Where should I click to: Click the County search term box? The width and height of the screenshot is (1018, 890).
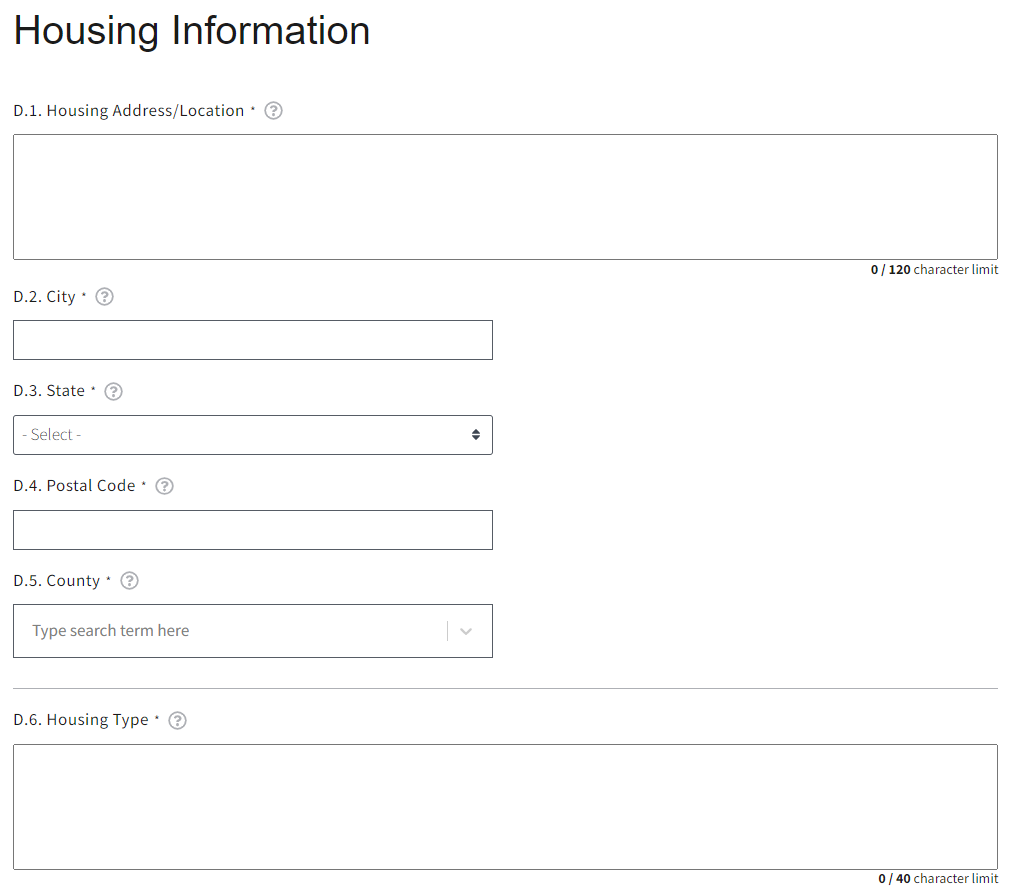click(230, 631)
